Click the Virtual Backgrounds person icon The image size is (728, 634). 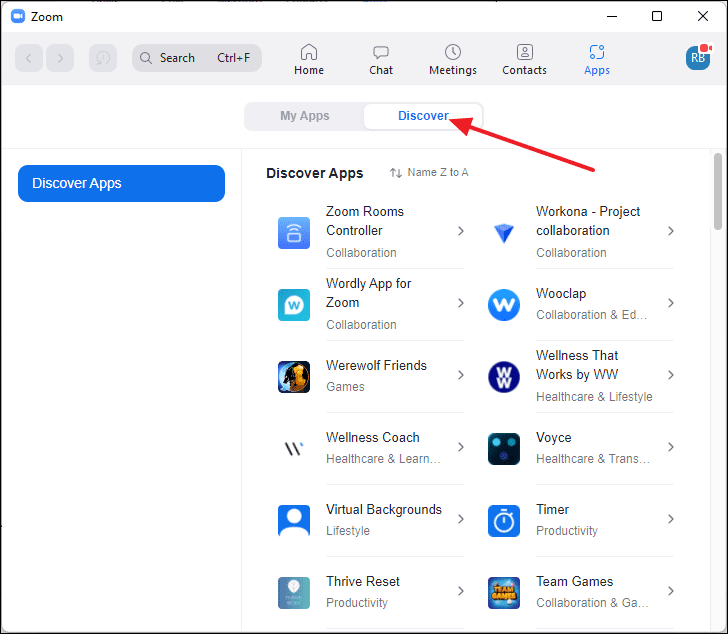point(294,521)
